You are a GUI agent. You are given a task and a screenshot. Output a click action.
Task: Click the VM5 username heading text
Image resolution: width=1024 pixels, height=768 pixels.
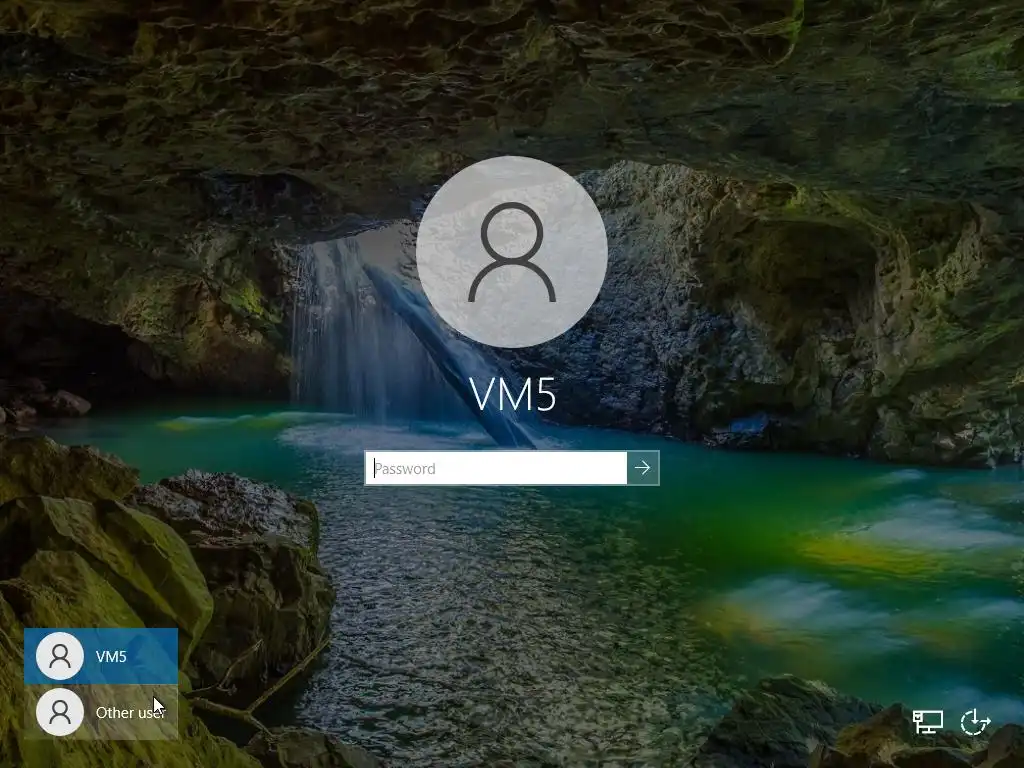(x=513, y=394)
